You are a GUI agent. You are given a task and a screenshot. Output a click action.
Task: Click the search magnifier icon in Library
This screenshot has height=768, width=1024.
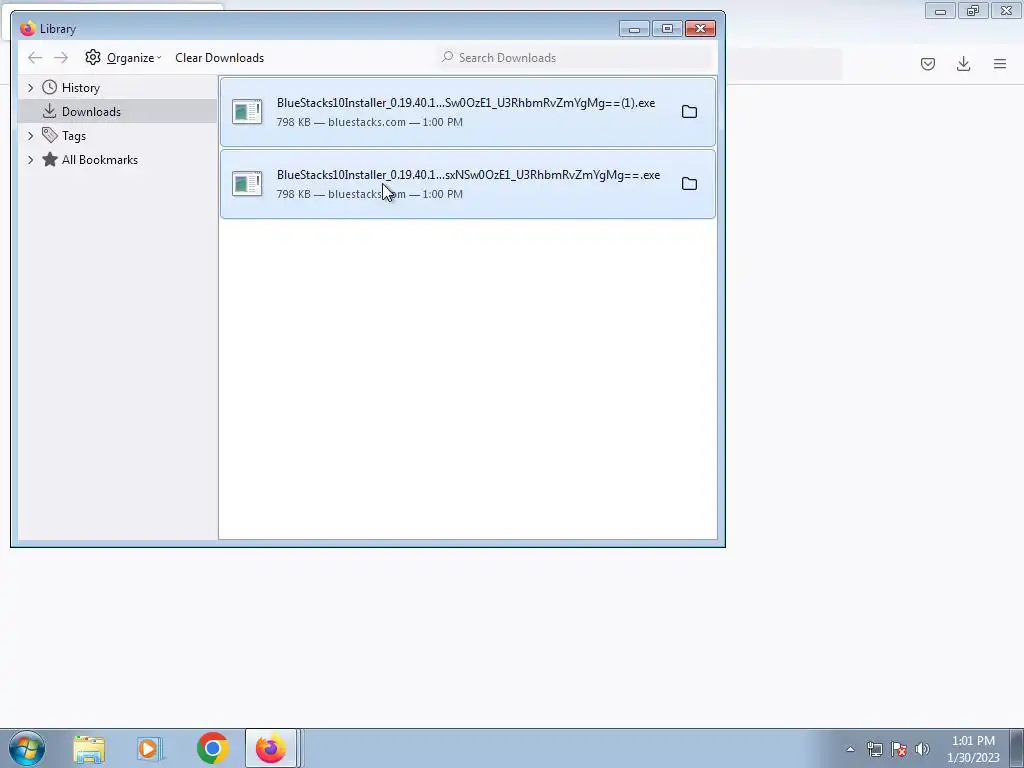pyautogui.click(x=447, y=57)
